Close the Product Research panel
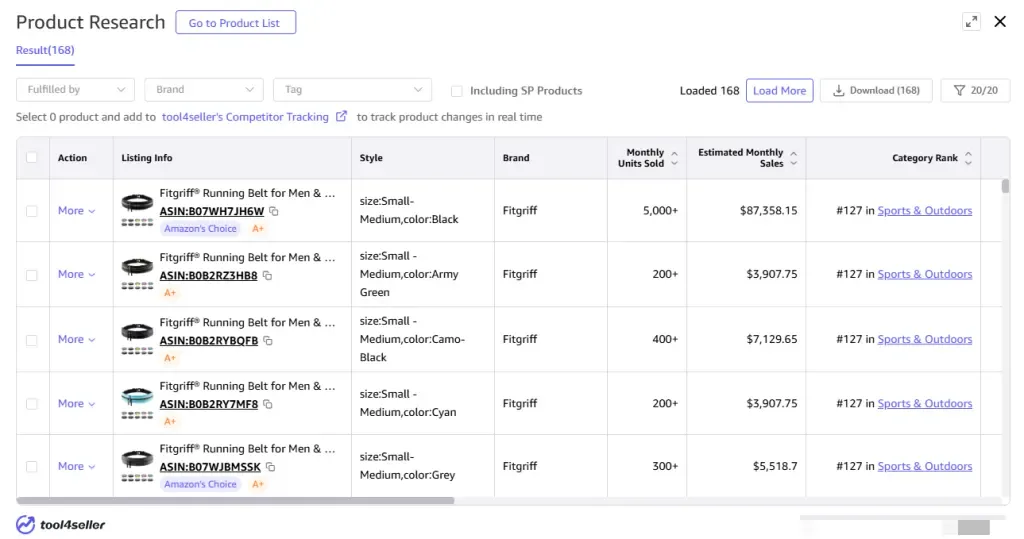 pyautogui.click(x=1000, y=22)
